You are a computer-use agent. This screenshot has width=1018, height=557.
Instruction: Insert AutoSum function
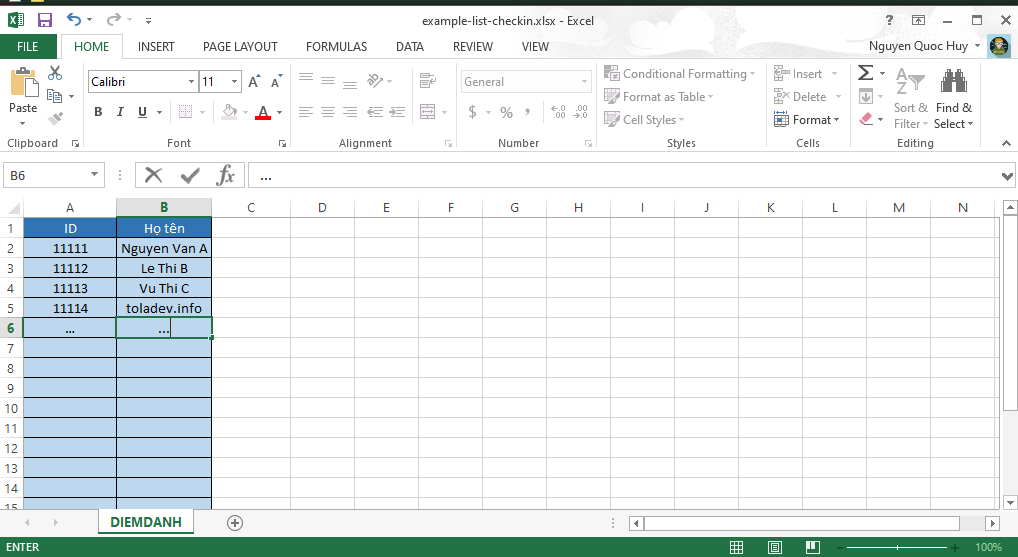[x=865, y=73]
